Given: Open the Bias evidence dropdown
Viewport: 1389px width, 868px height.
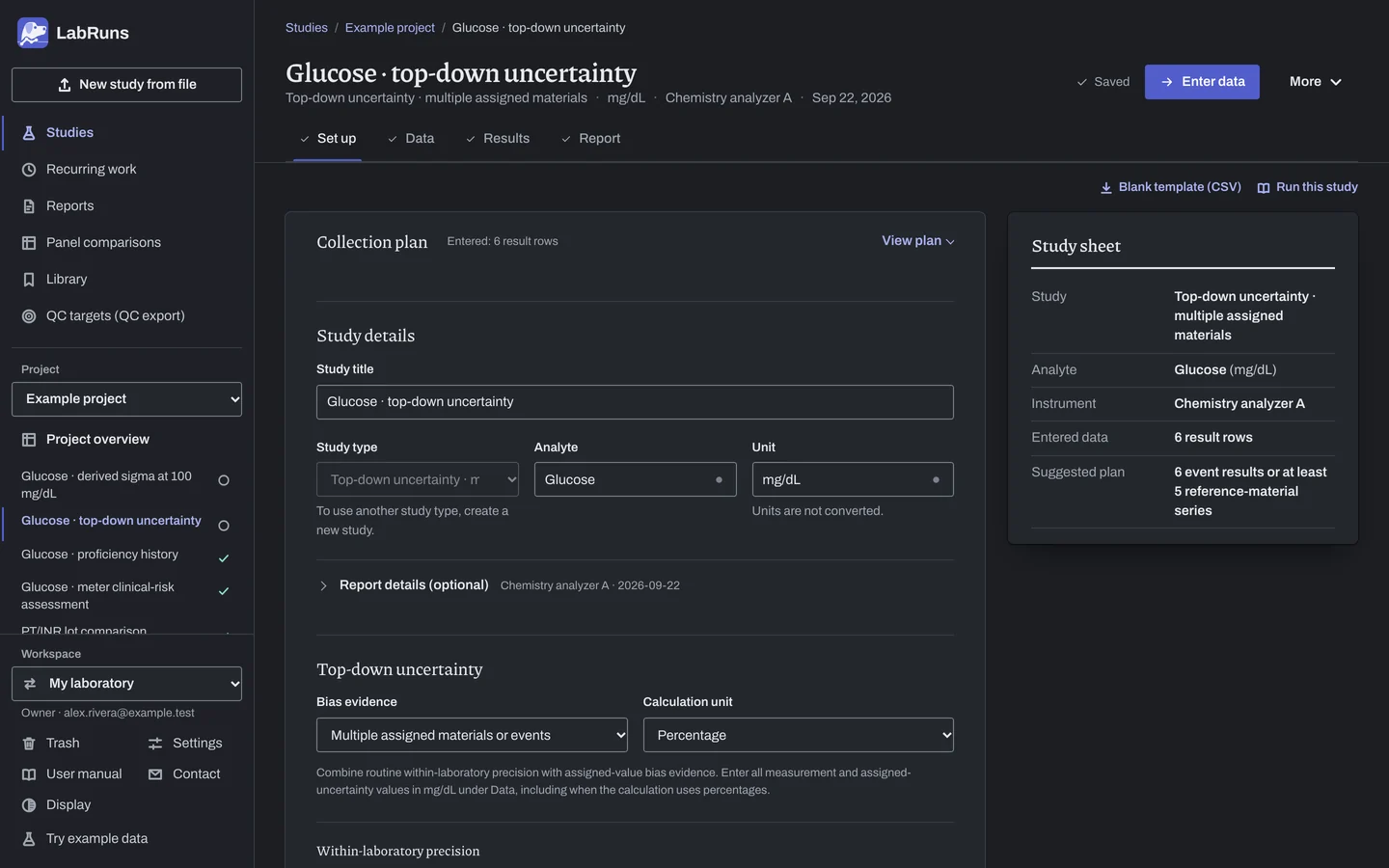Looking at the screenshot, I should pyautogui.click(x=472, y=735).
